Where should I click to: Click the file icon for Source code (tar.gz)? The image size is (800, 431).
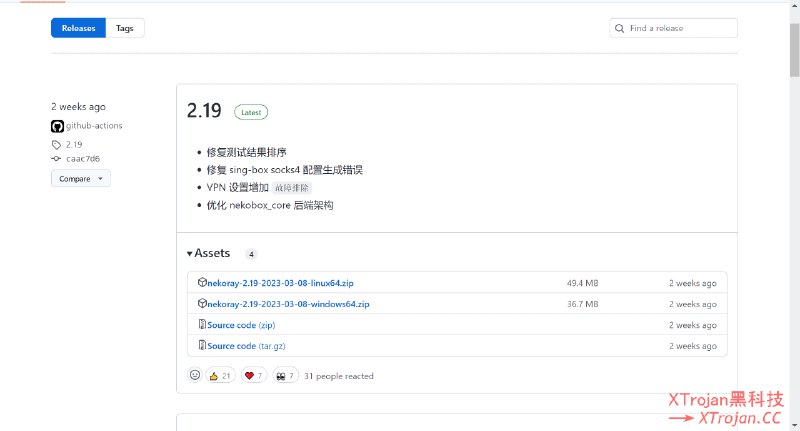tap(201, 345)
